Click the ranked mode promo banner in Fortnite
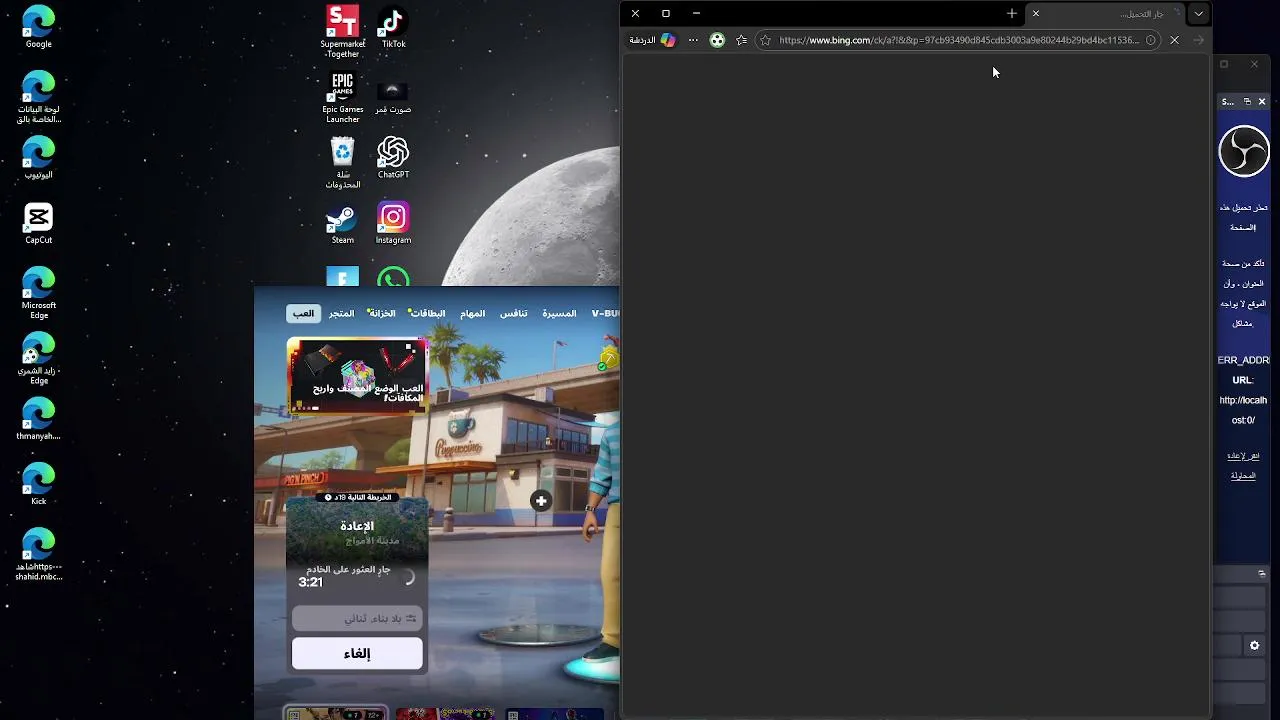This screenshot has height=720, width=1280. (x=357, y=375)
